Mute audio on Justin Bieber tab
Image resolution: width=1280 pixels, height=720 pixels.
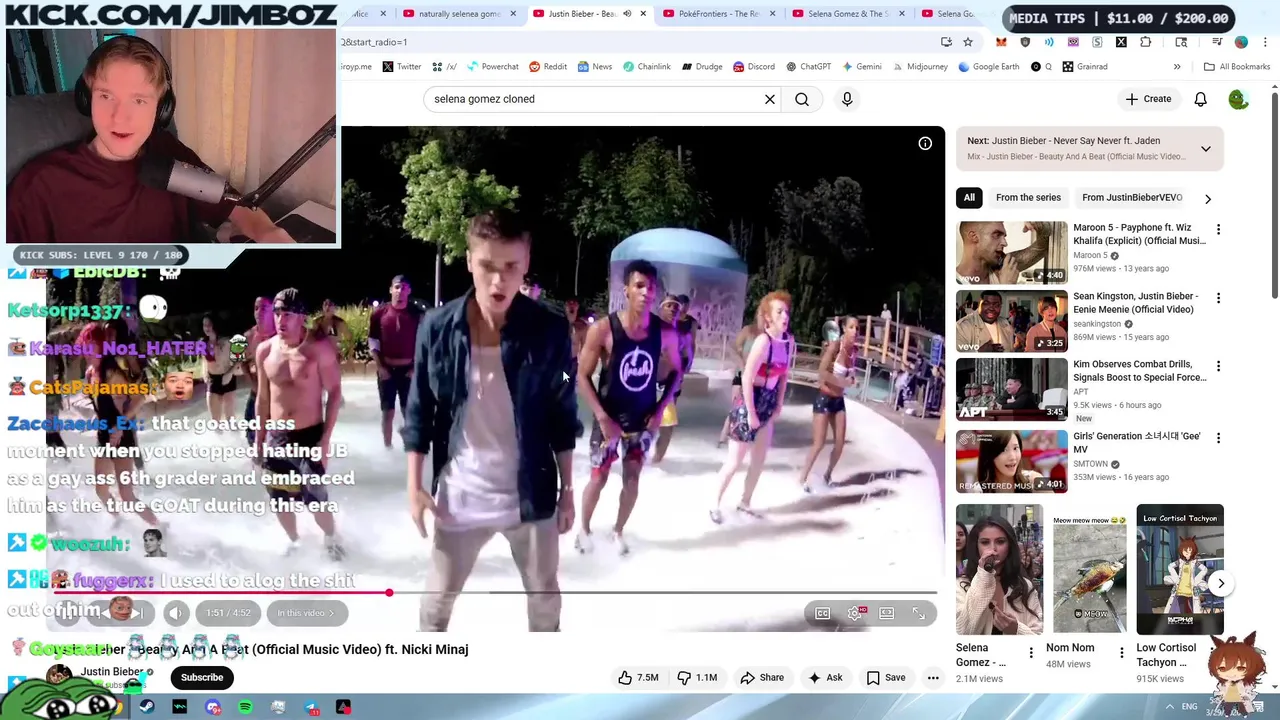tap(627, 14)
